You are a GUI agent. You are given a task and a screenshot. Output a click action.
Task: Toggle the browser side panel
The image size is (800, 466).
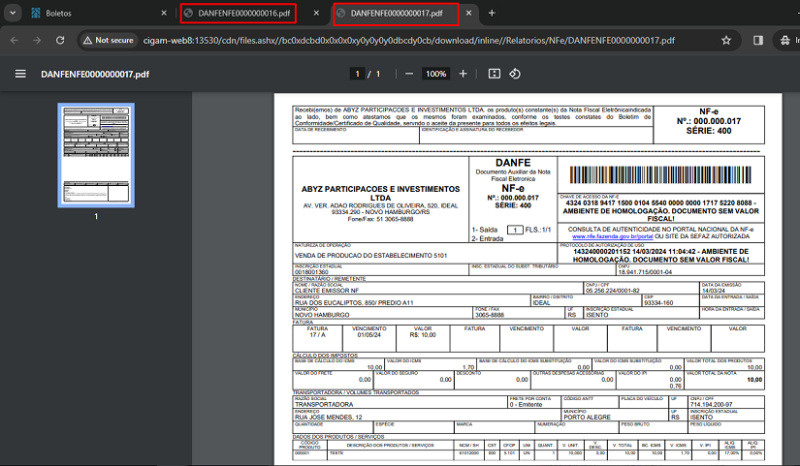pyautogui.click(x=758, y=40)
